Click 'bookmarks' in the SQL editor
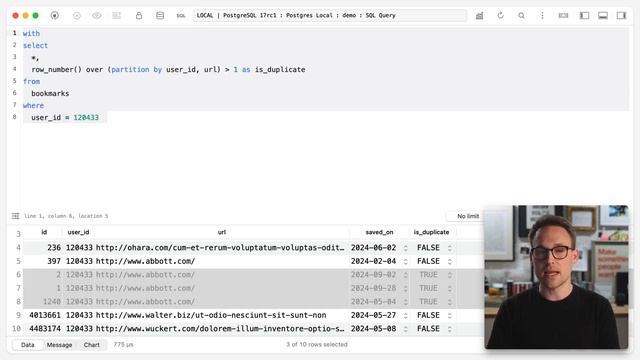Image resolution: width=640 pixels, height=360 pixels. tap(50, 93)
